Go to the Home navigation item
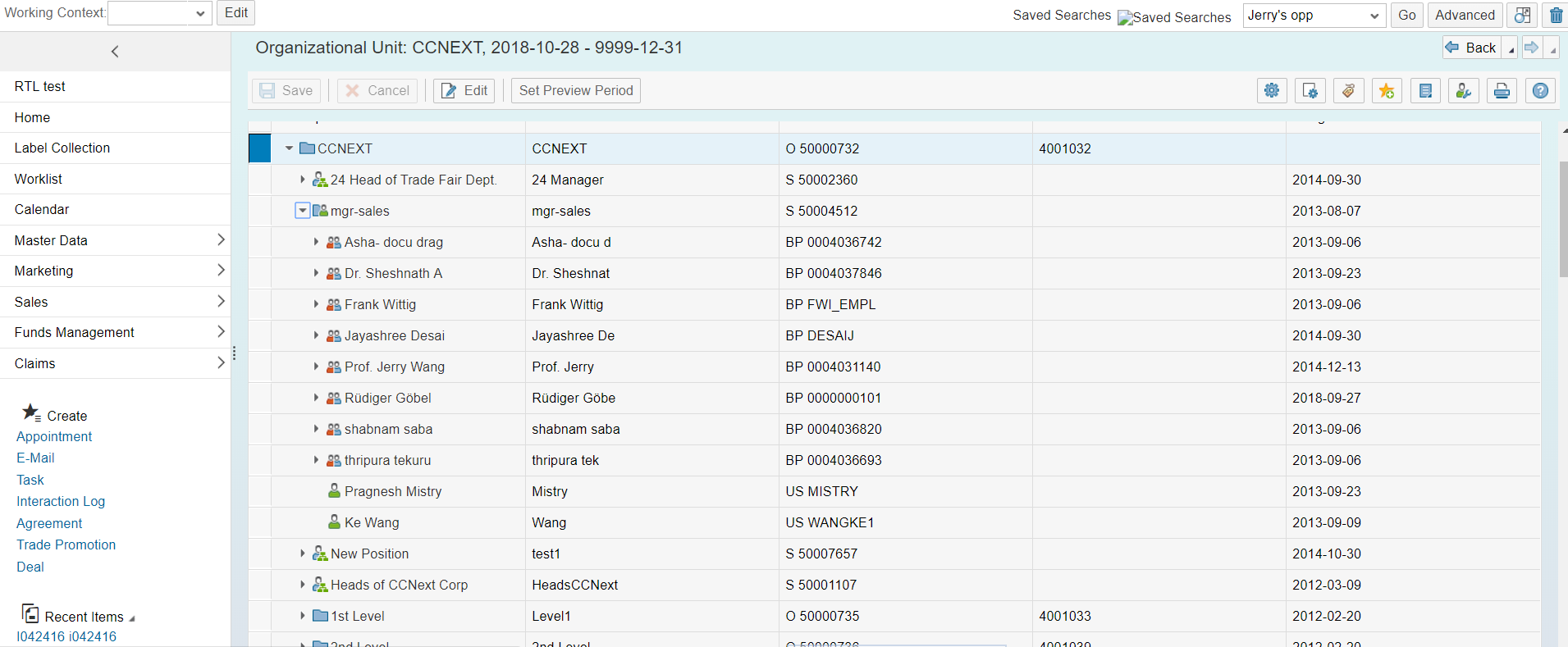The image size is (1568, 647). click(x=115, y=117)
